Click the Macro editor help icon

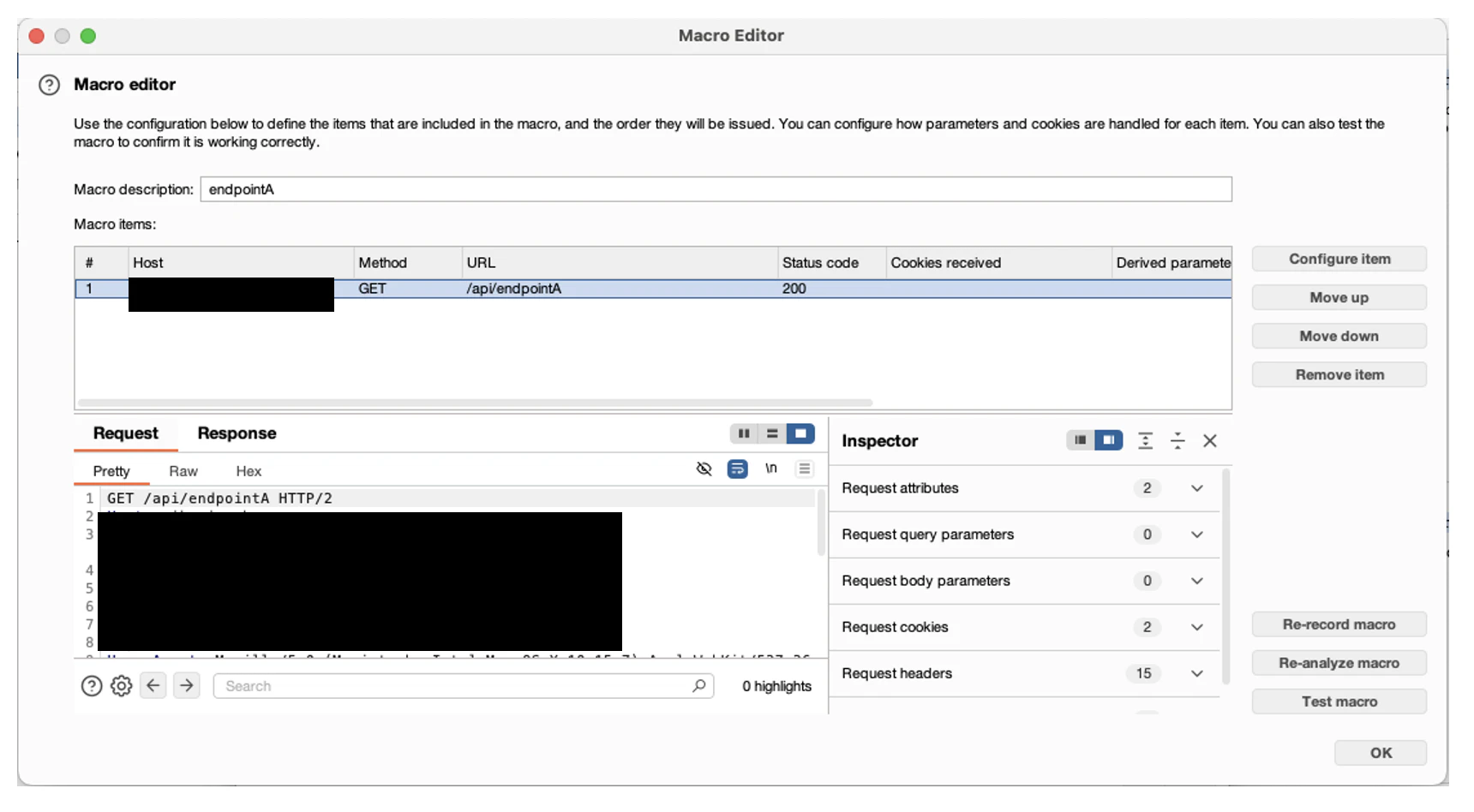(x=50, y=85)
